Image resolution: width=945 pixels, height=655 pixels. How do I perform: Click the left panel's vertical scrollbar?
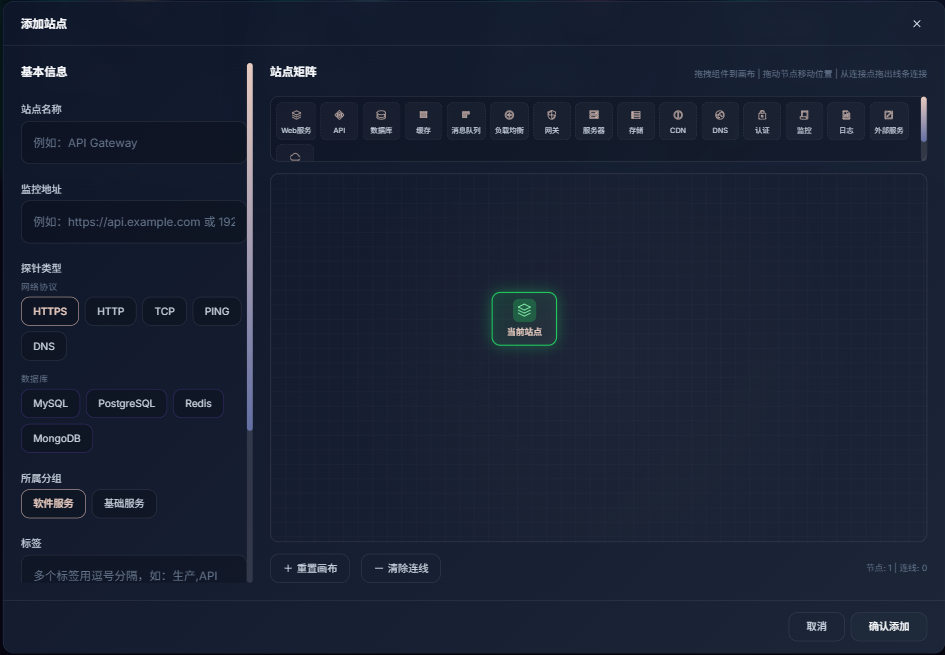tap(250, 250)
